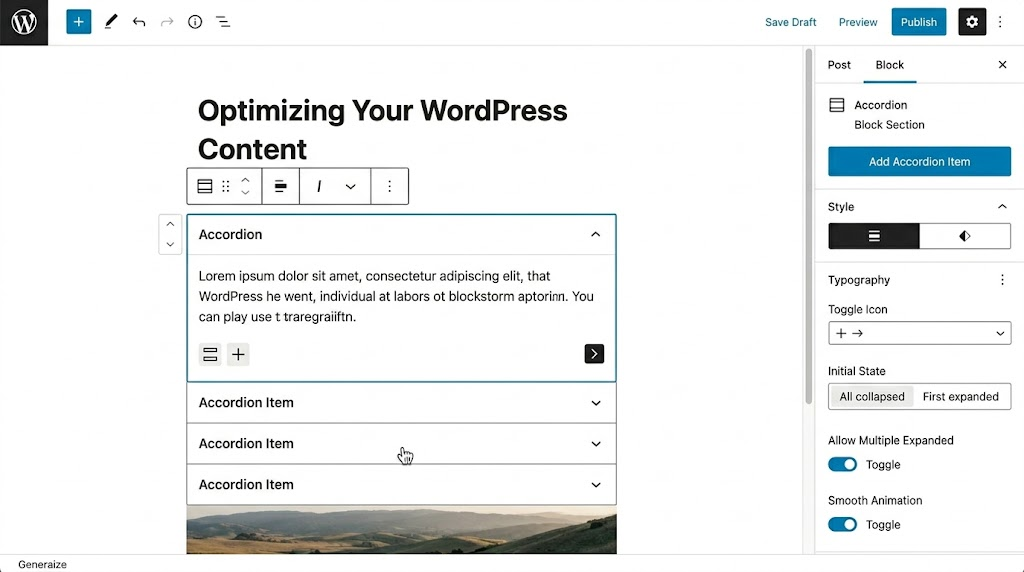Click Save Draft
The height and width of the screenshot is (572, 1024).
pos(790,22)
